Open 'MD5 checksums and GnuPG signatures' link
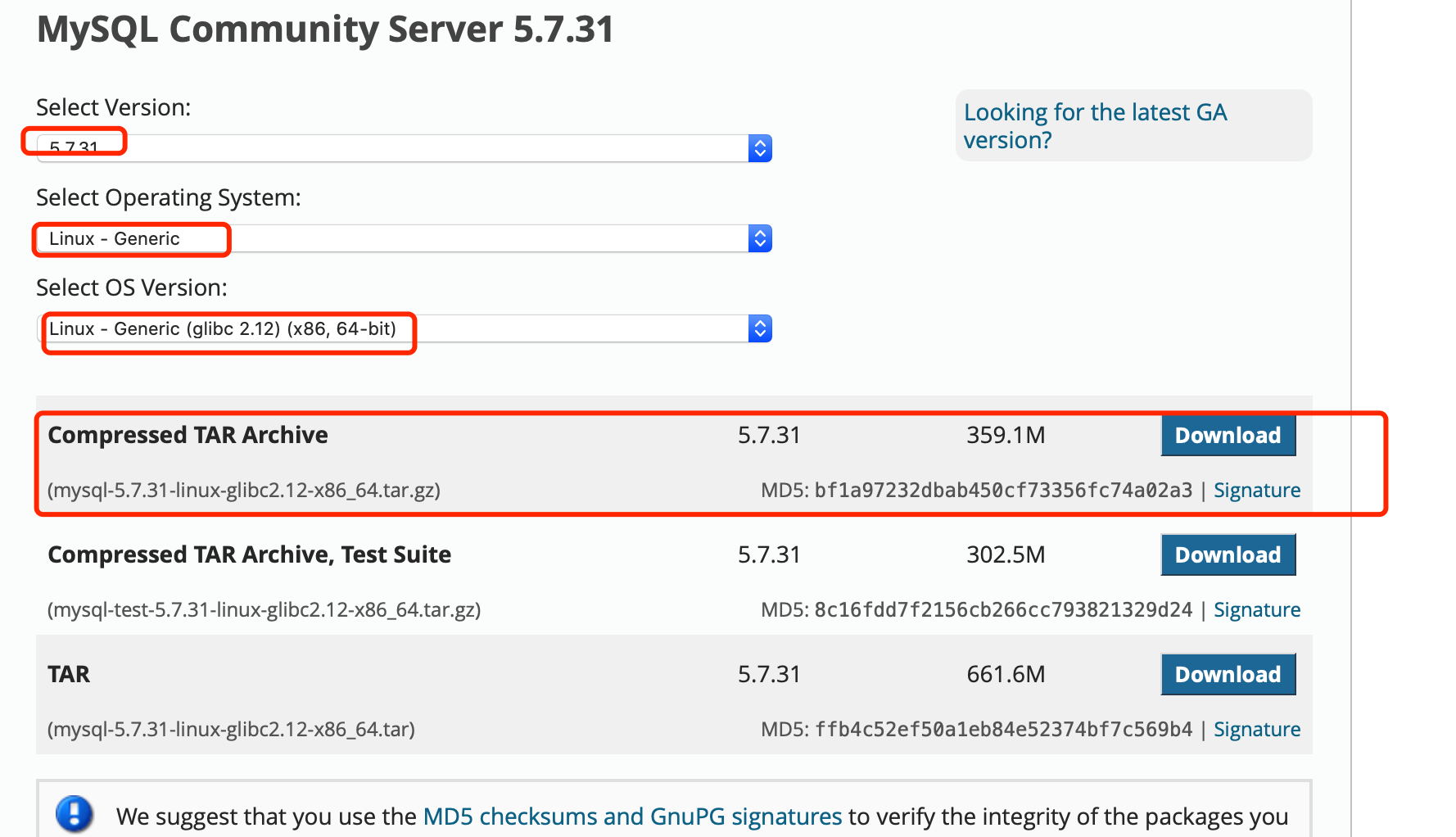The width and height of the screenshot is (1456, 837). (x=632, y=816)
